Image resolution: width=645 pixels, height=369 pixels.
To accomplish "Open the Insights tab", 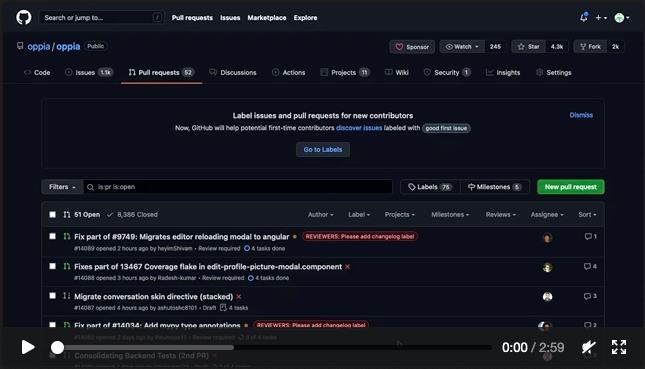I will [x=503, y=72].
